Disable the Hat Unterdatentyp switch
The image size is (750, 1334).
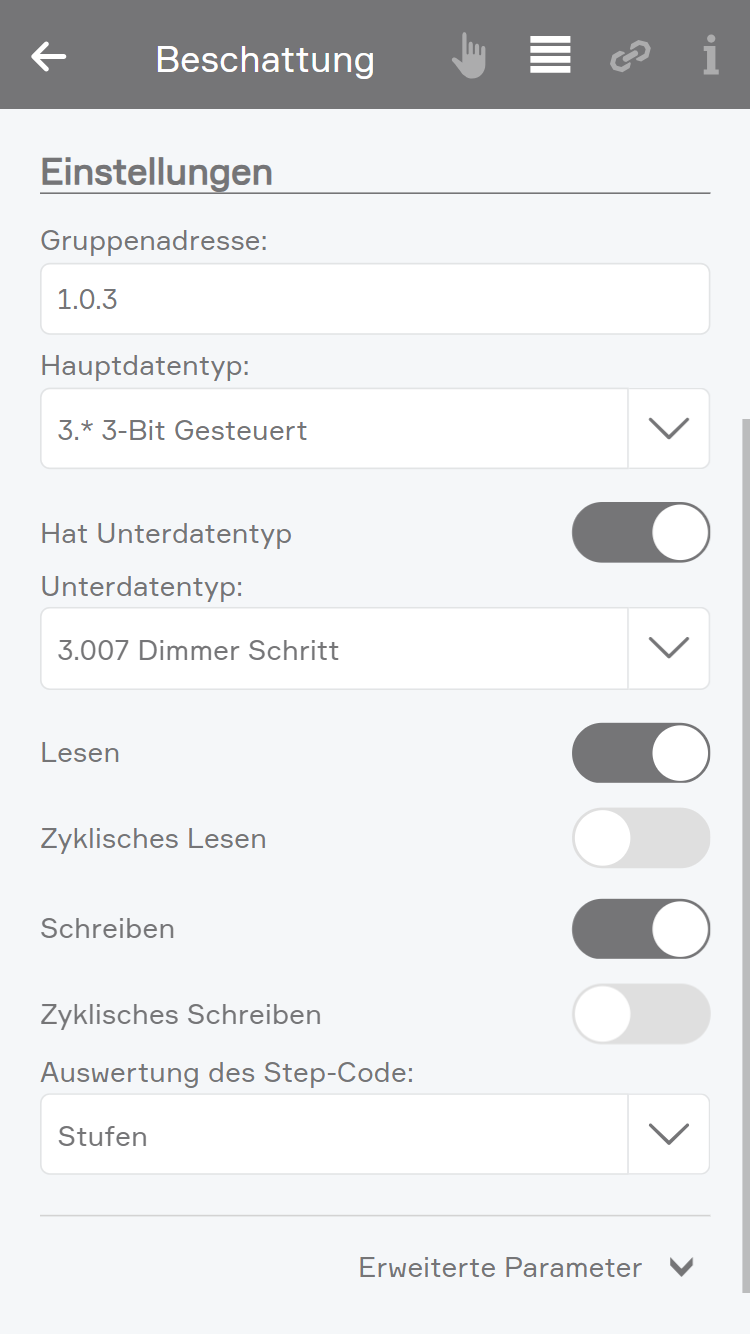(x=640, y=532)
